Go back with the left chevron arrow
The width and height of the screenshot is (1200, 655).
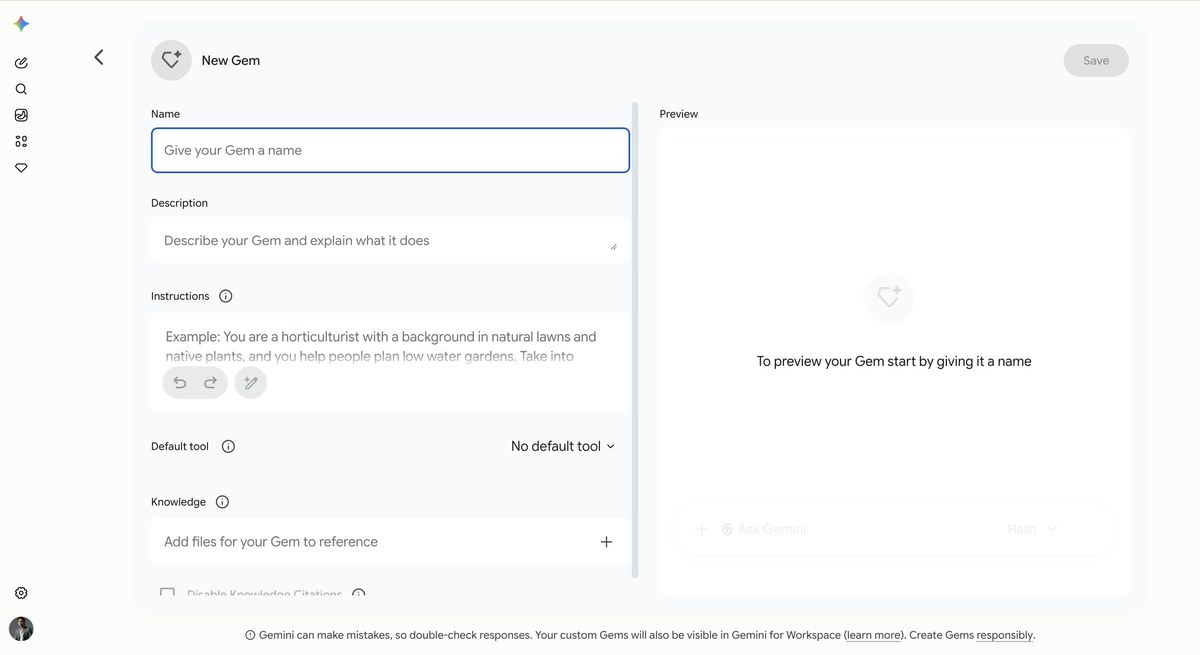point(99,58)
